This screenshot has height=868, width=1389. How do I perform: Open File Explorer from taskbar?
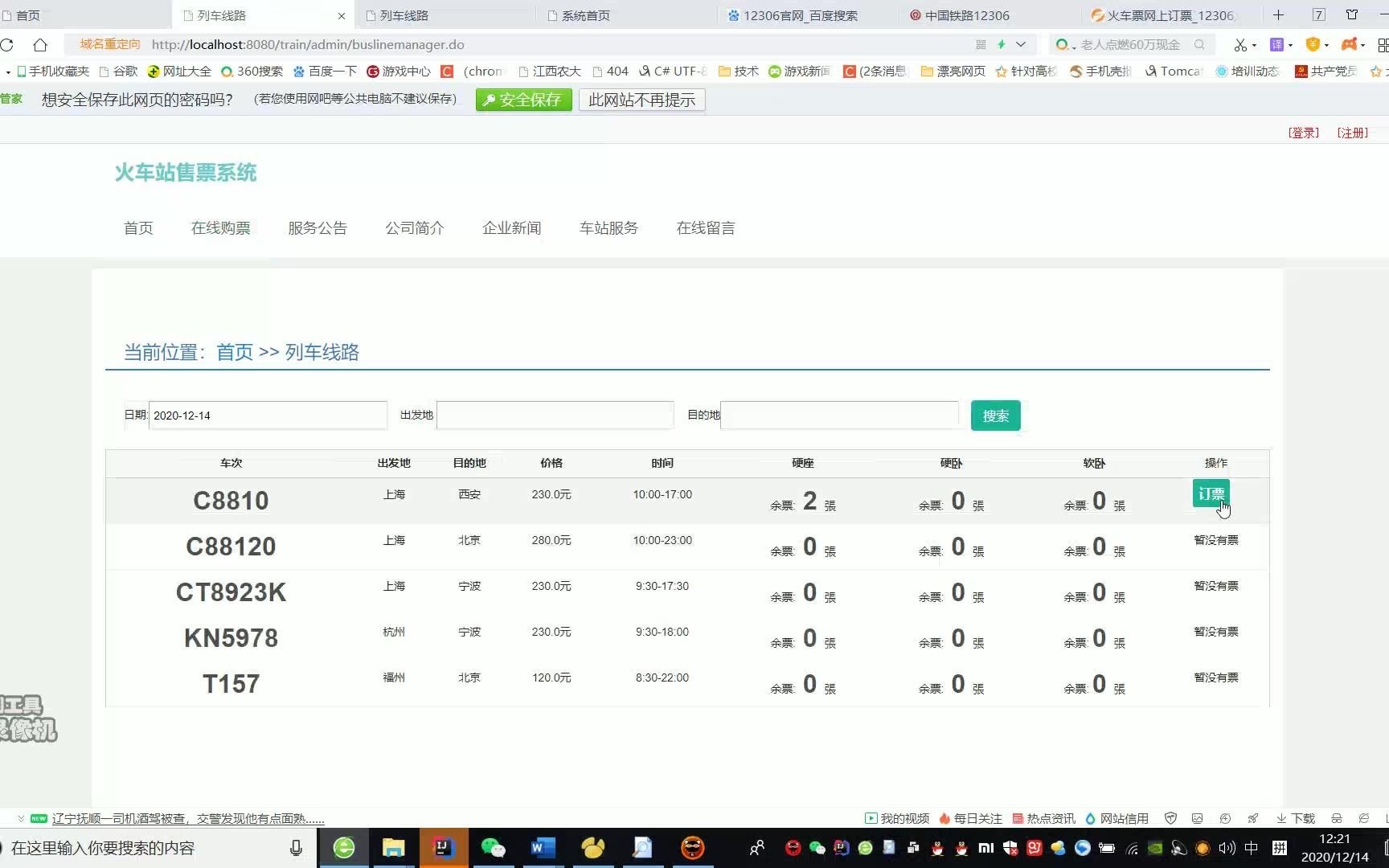[x=393, y=848]
